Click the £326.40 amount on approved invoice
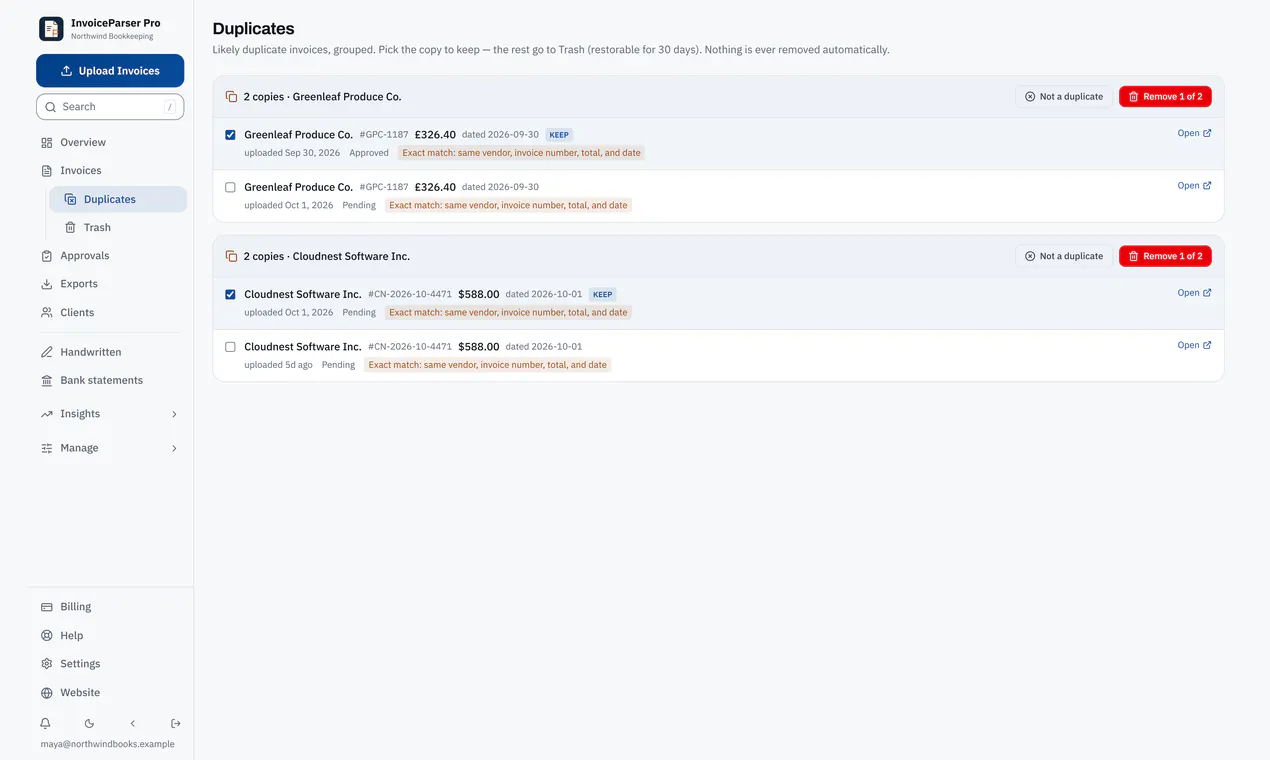The height and width of the screenshot is (760, 1270). 435,134
